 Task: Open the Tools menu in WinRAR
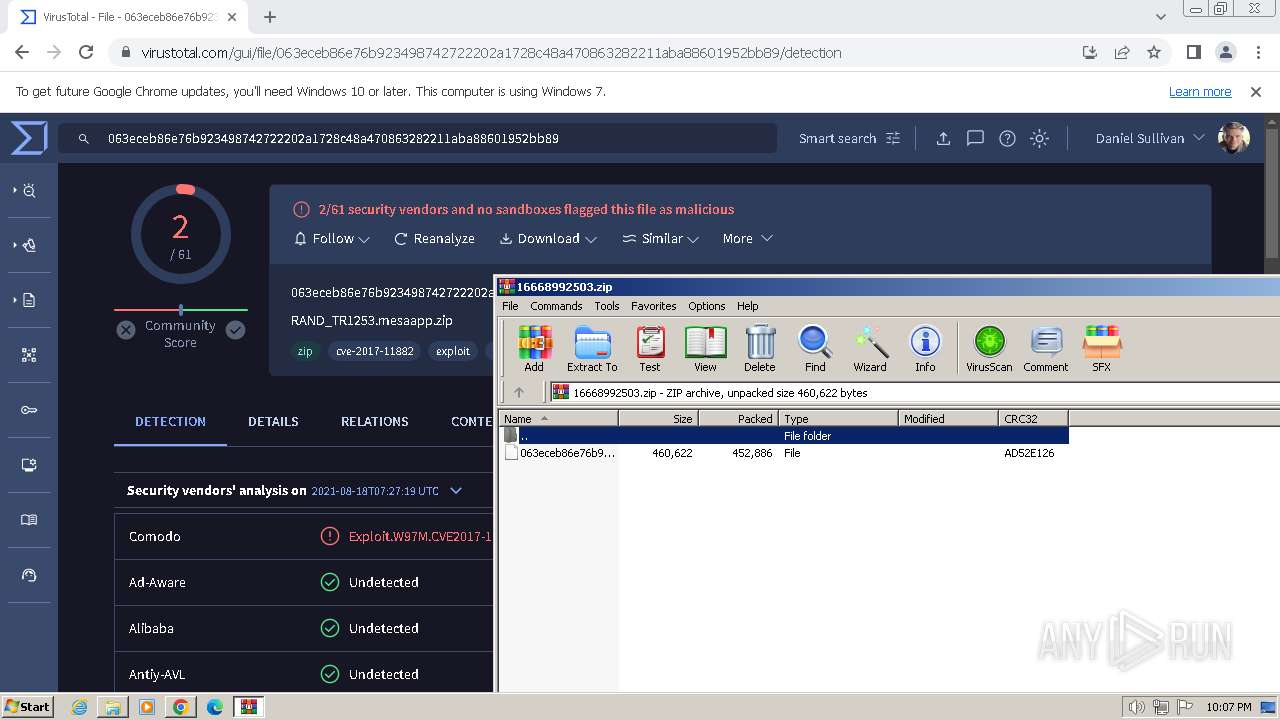(607, 306)
